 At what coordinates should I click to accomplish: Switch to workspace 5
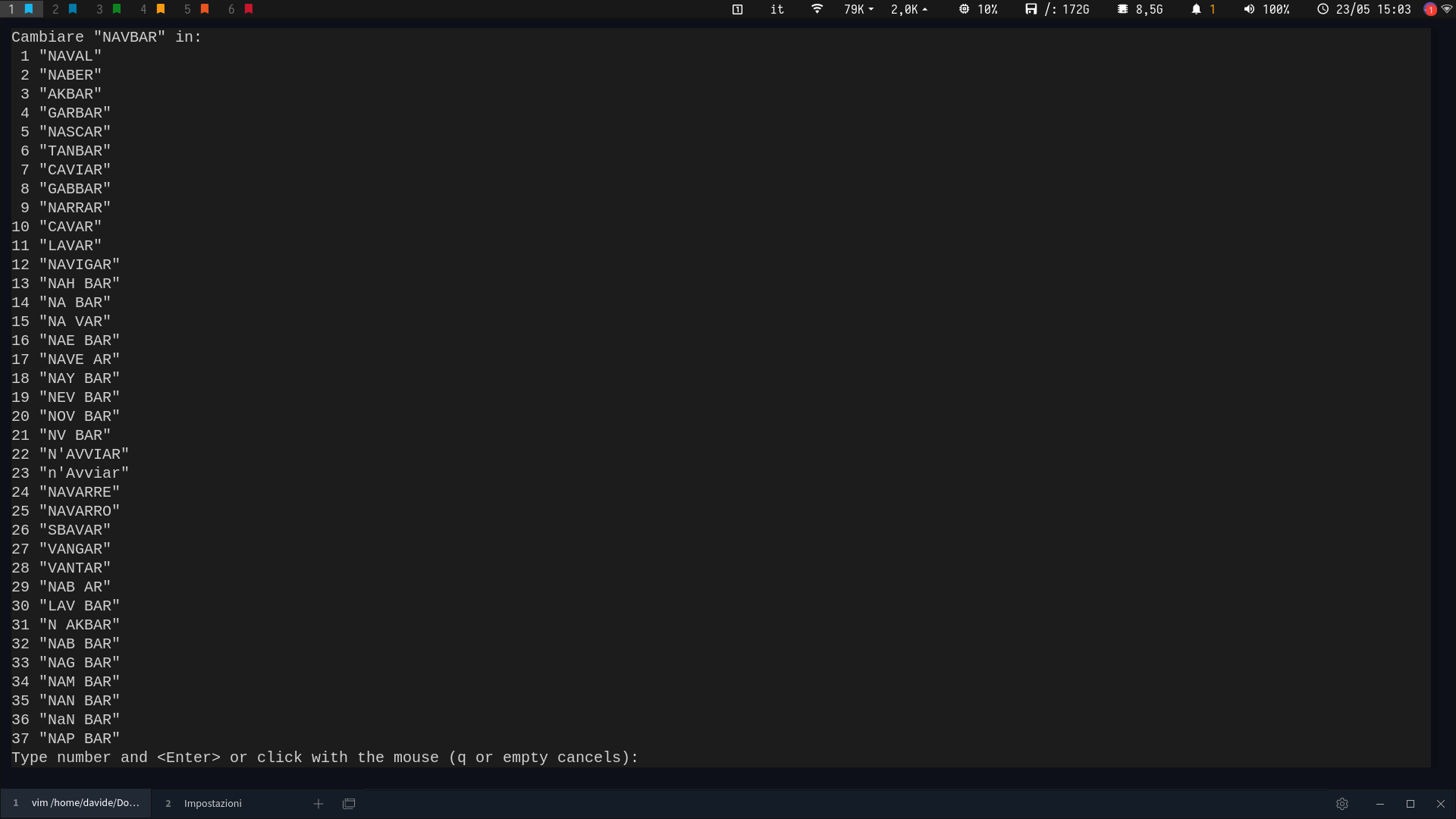tap(196, 9)
